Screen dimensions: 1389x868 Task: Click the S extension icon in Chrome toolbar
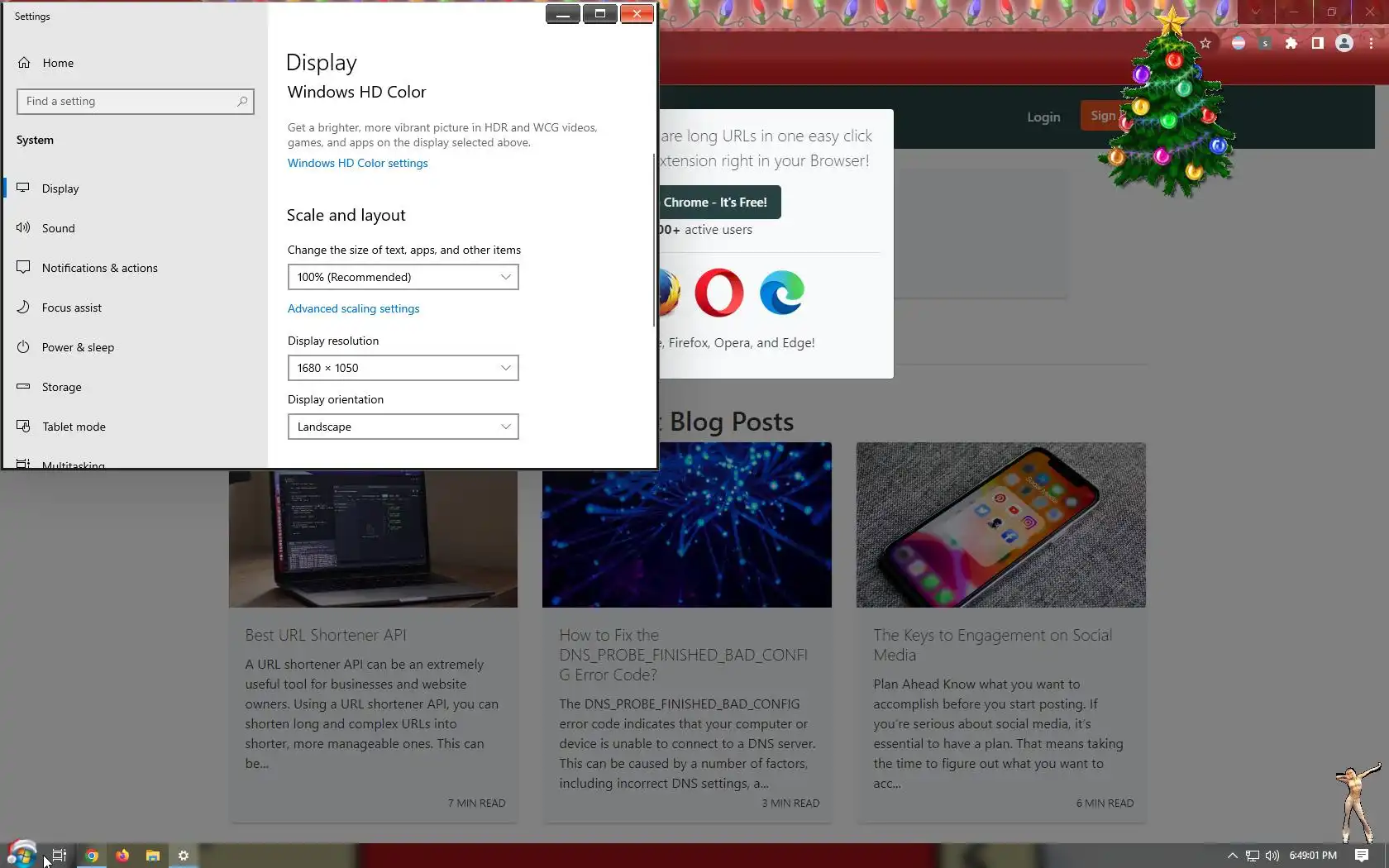coord(1264,43)
